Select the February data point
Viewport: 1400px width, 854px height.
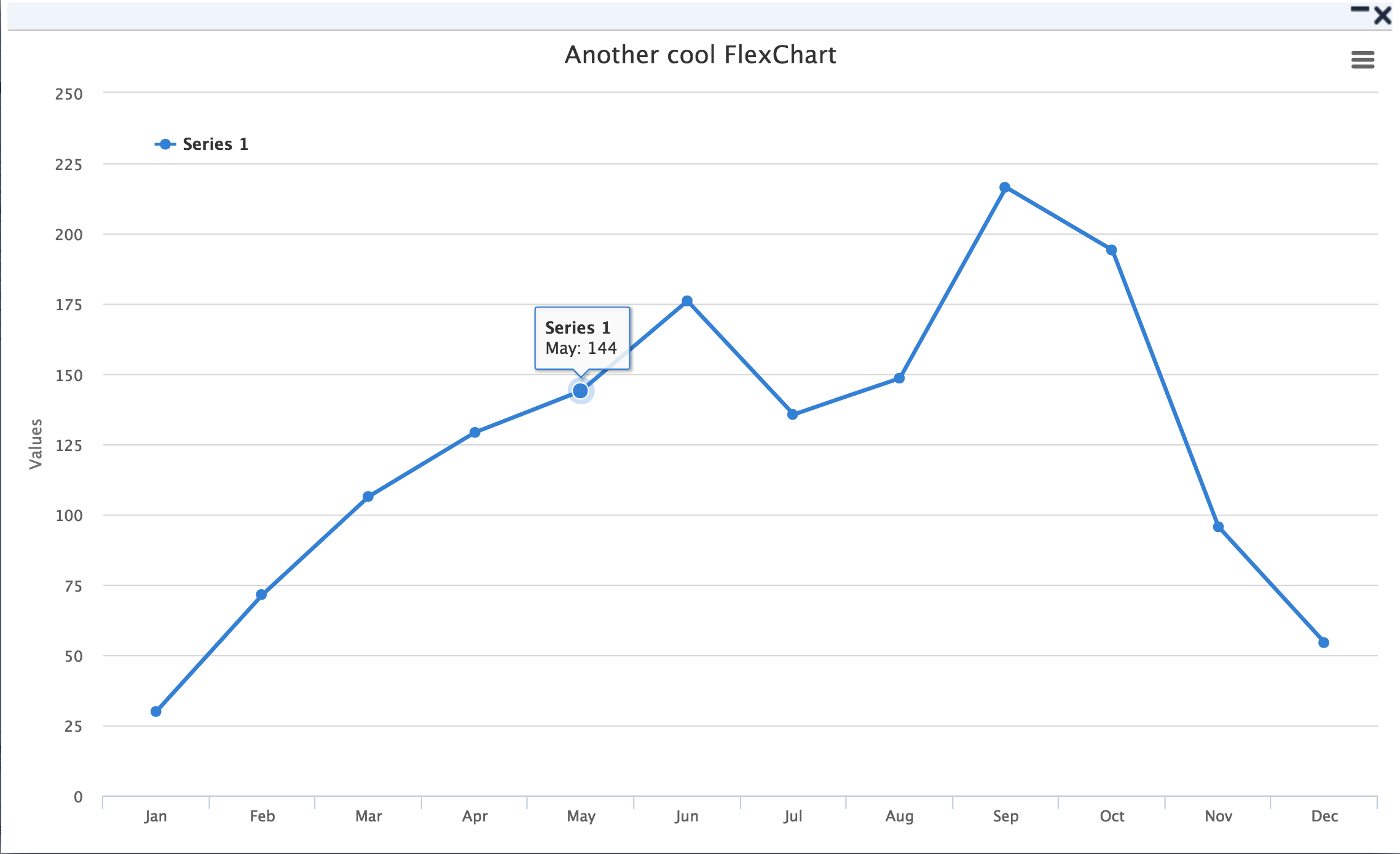(x=261, y=595)
